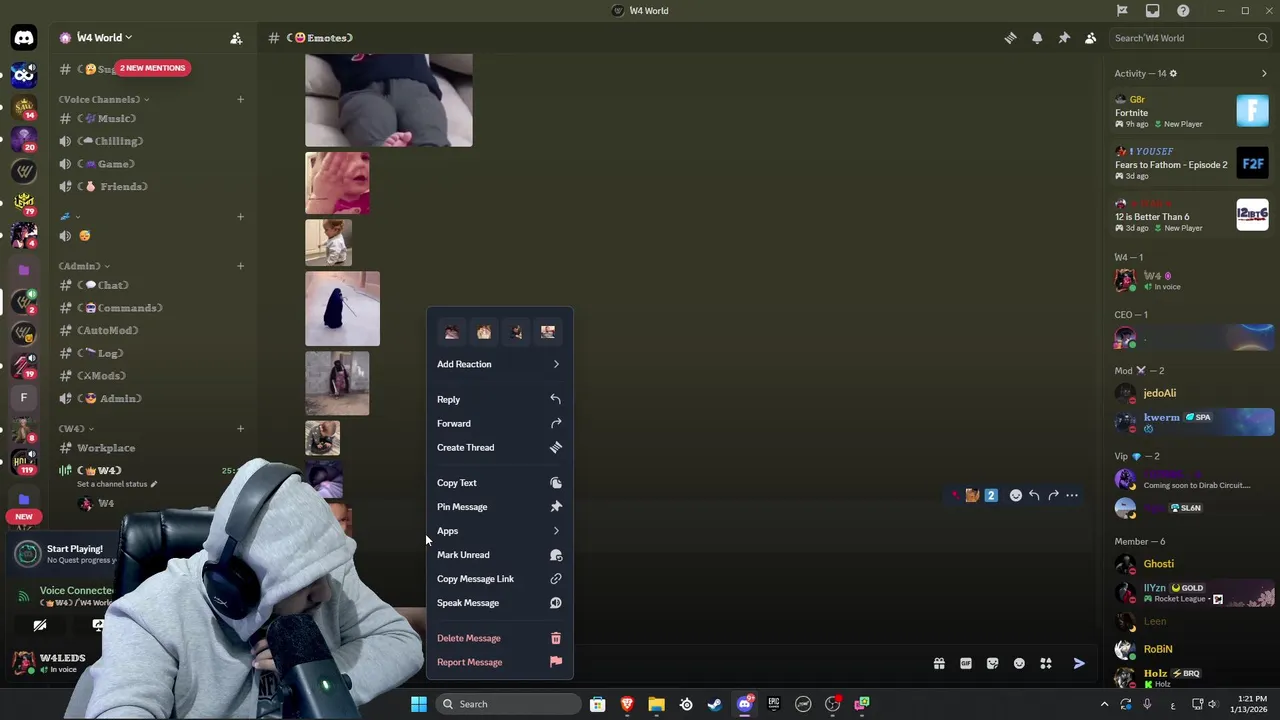1280x720 pixels.
Task: Open Add Reaction submenu
Action: [499, 364]
